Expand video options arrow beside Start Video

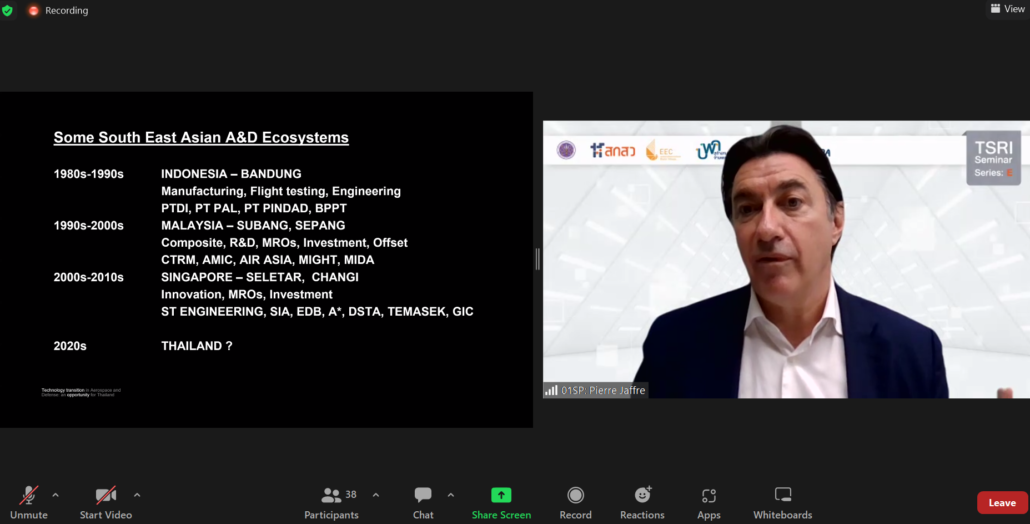click(x=137, y=494)
